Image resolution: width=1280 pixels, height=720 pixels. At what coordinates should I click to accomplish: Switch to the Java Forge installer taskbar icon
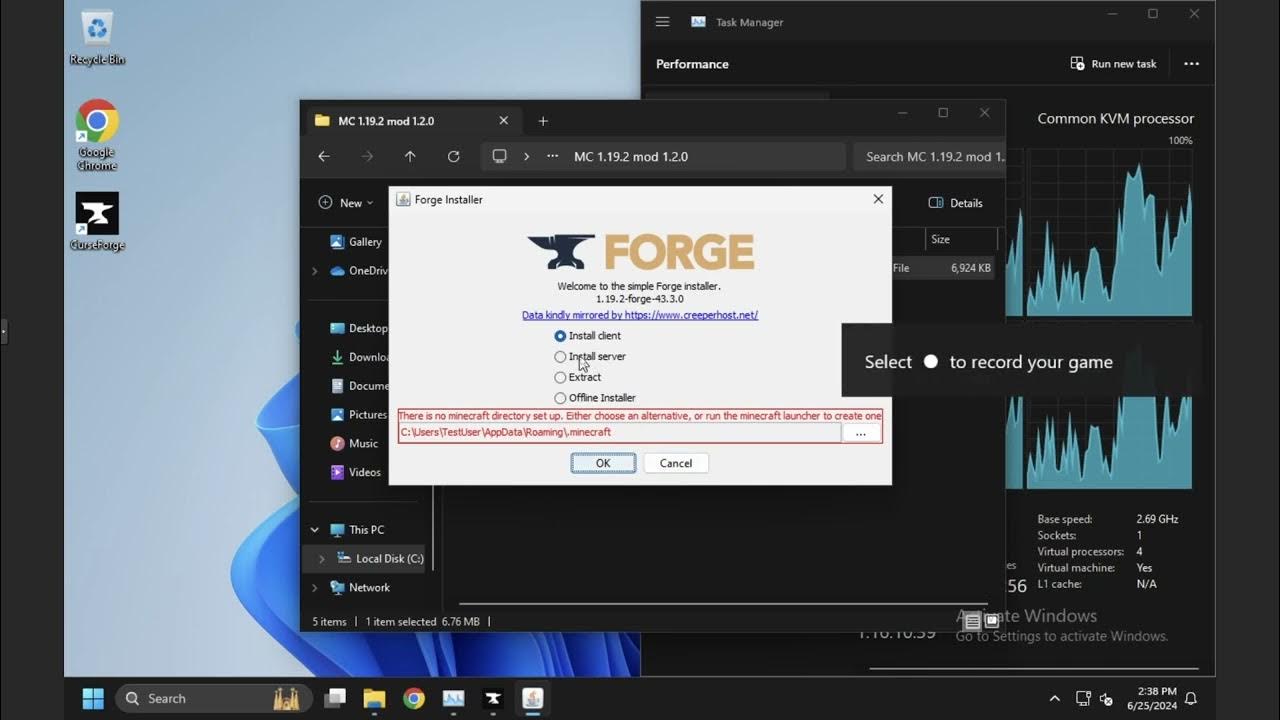[532, 698]
